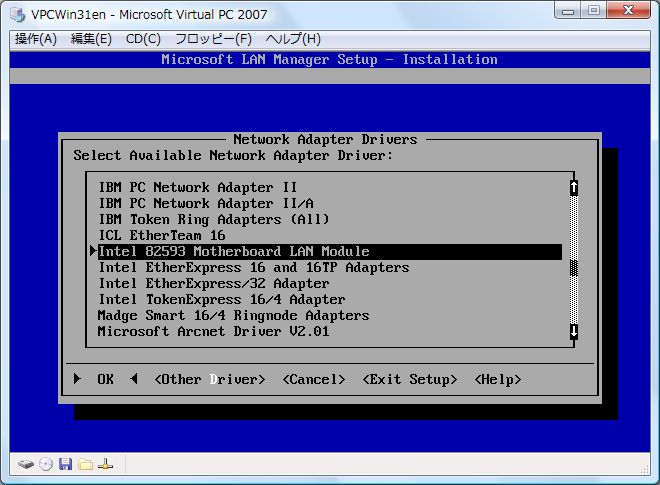Image resolution: width=660 pixels, height=485 pixels.
Task: Open the setup Help button
Action: coord(498,379)
